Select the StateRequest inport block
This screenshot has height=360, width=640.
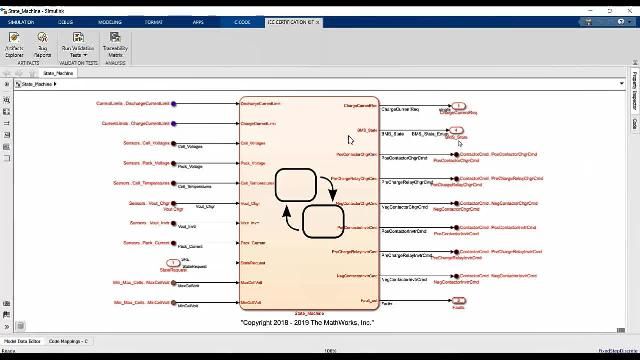click(173, 263)
